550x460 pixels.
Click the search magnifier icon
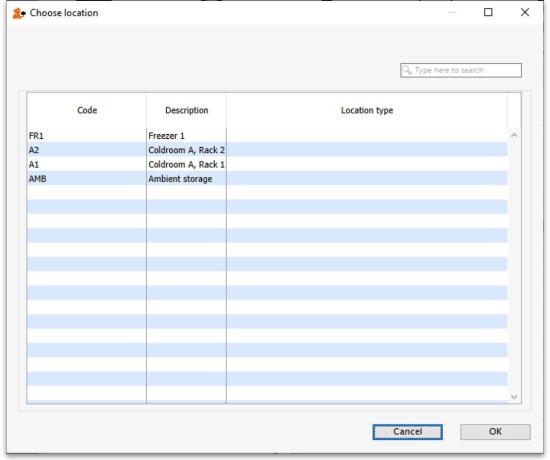[407, 70]
